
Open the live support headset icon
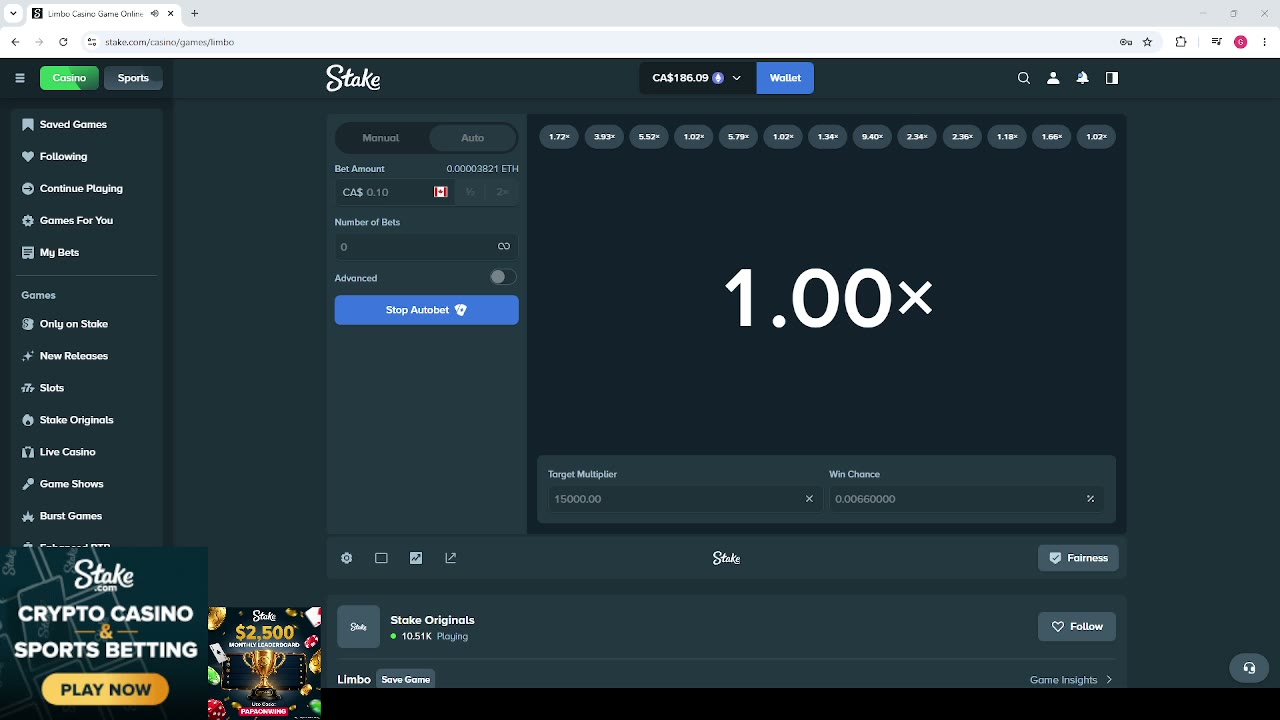(x=1249, y=668)
